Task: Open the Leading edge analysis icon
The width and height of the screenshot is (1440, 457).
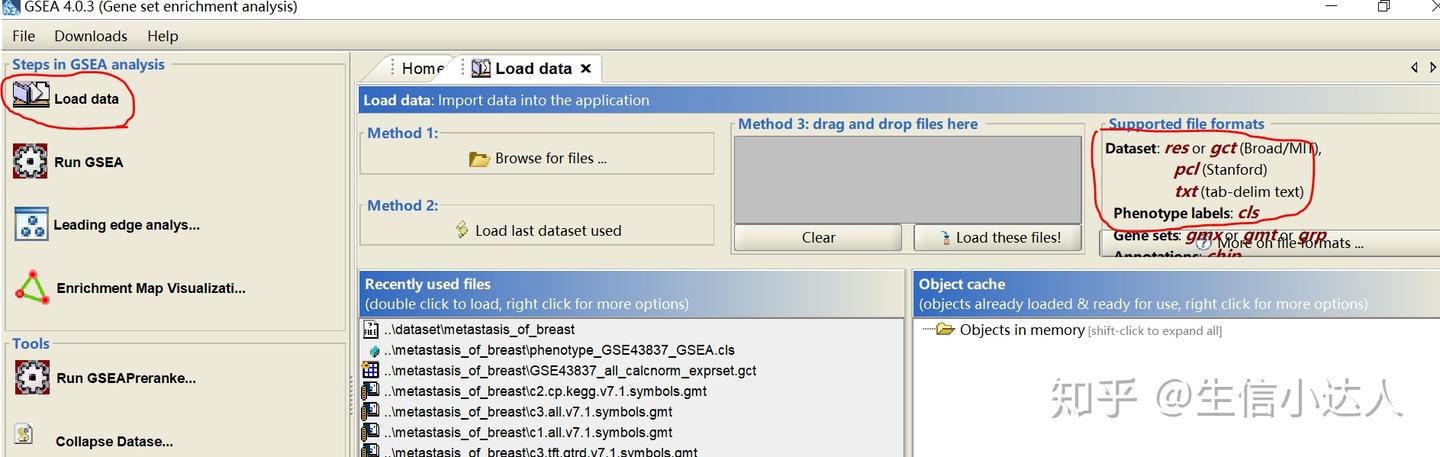Action: pyautogui.click(x=31, y=224)
